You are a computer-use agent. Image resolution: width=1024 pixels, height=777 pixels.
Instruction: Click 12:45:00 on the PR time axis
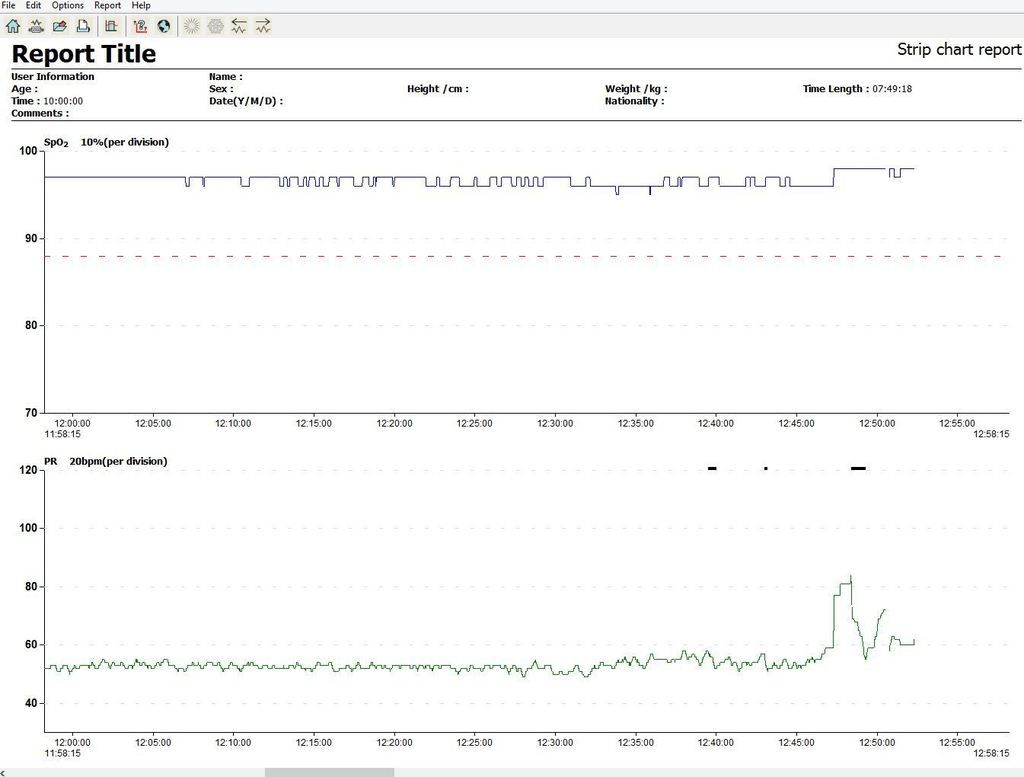796,742
